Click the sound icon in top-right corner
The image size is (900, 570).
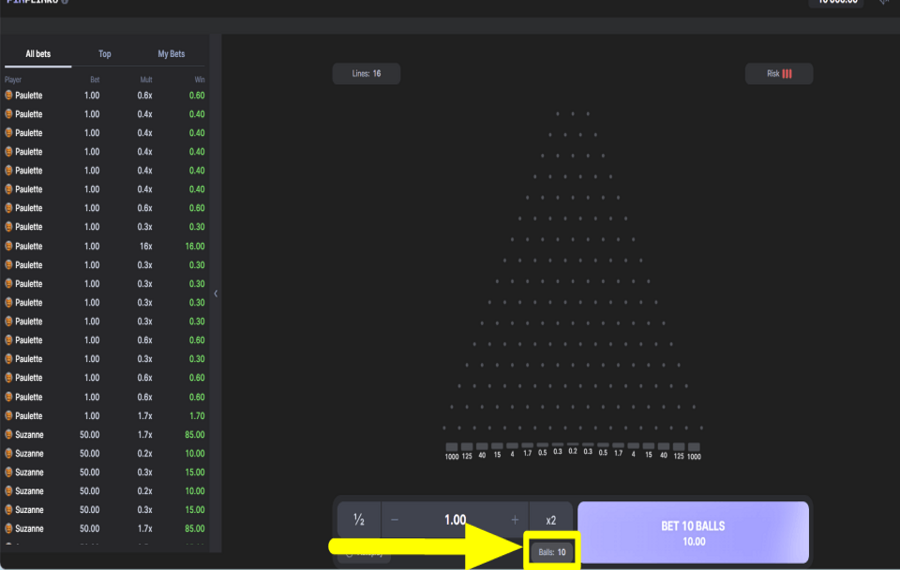(x=884, y=3)
